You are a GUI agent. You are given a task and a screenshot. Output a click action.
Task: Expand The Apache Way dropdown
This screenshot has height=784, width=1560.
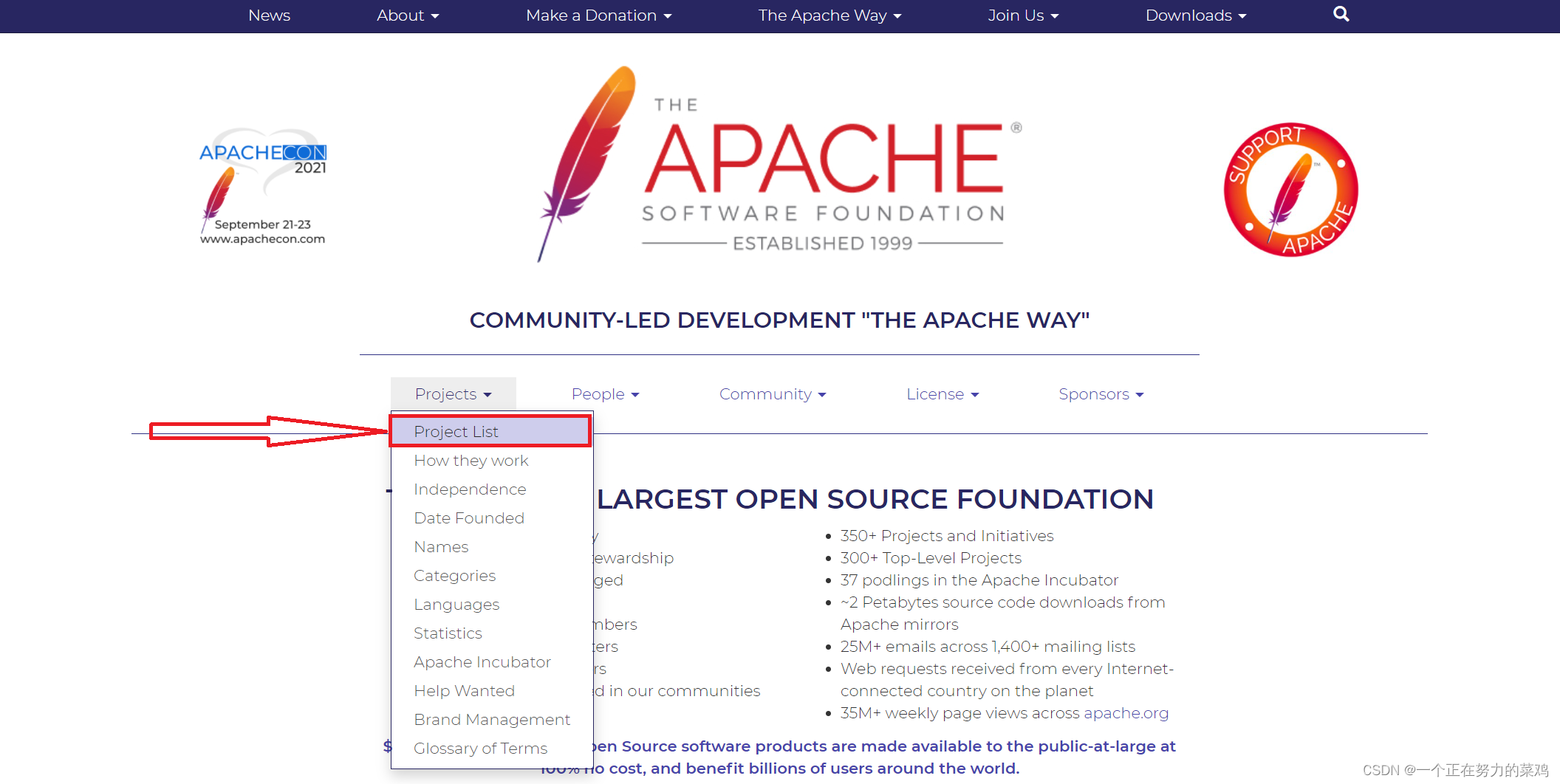click(829, 16)
